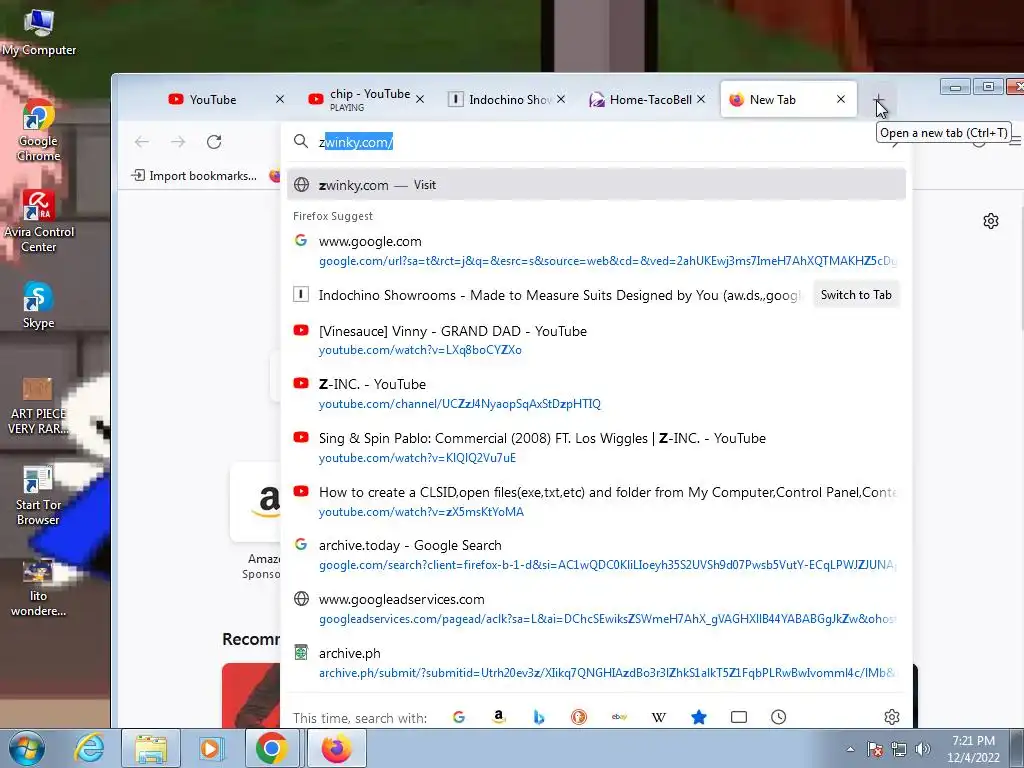Screen dimensions: 1024x768
Task: Search with eBay one-off engine icon
Action: [x=619, y=717]
